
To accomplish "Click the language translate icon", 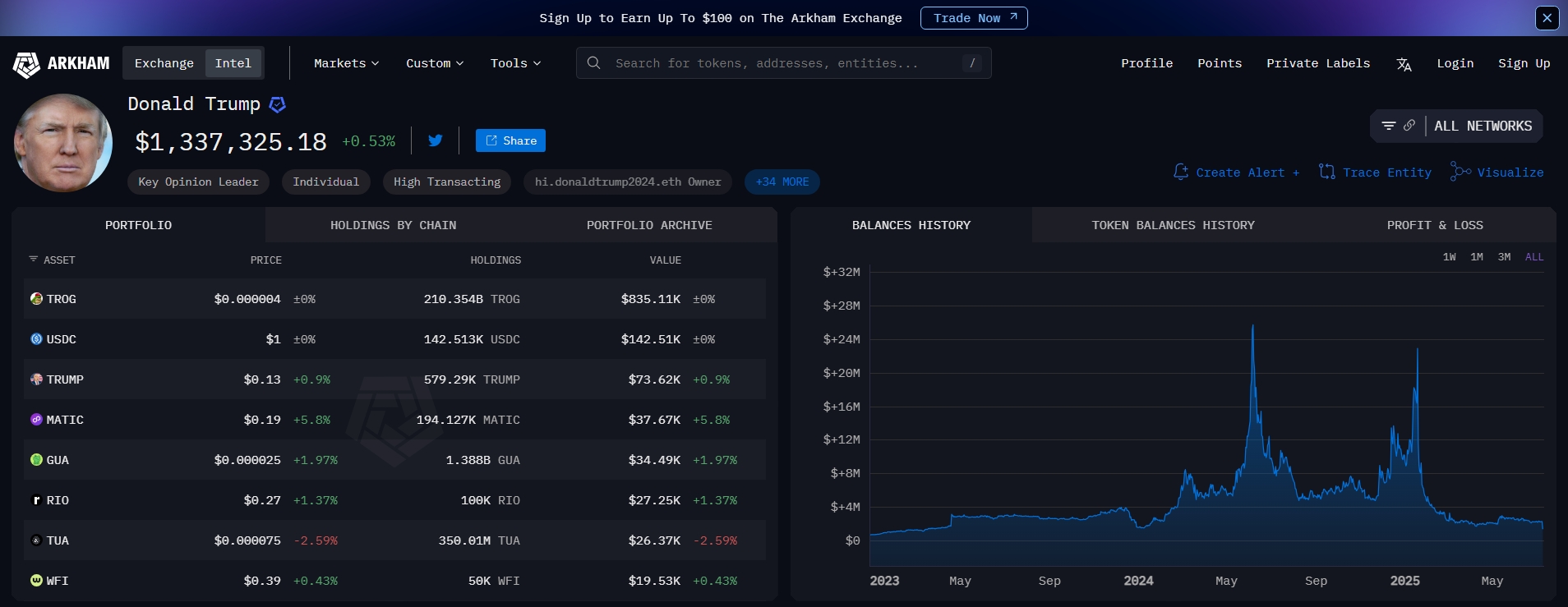I will pyautogui.click(x=1404, y=64).
